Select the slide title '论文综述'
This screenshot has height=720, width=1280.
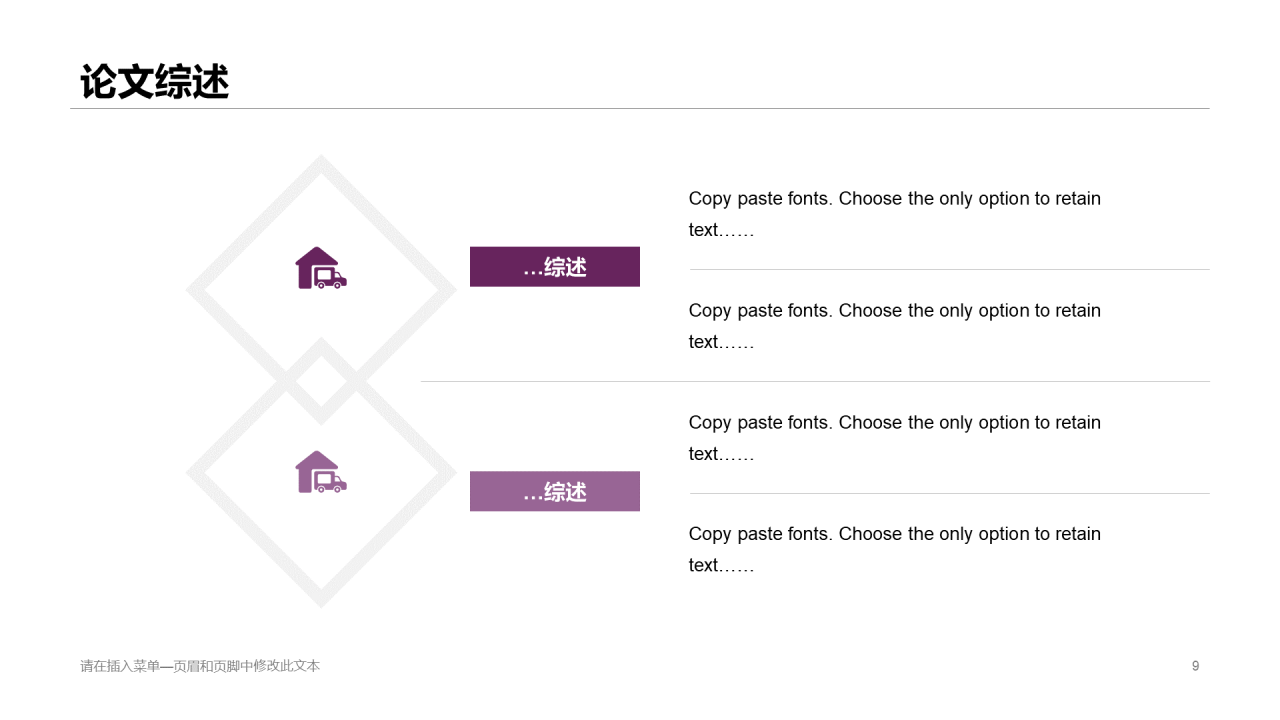click(155, 82)
